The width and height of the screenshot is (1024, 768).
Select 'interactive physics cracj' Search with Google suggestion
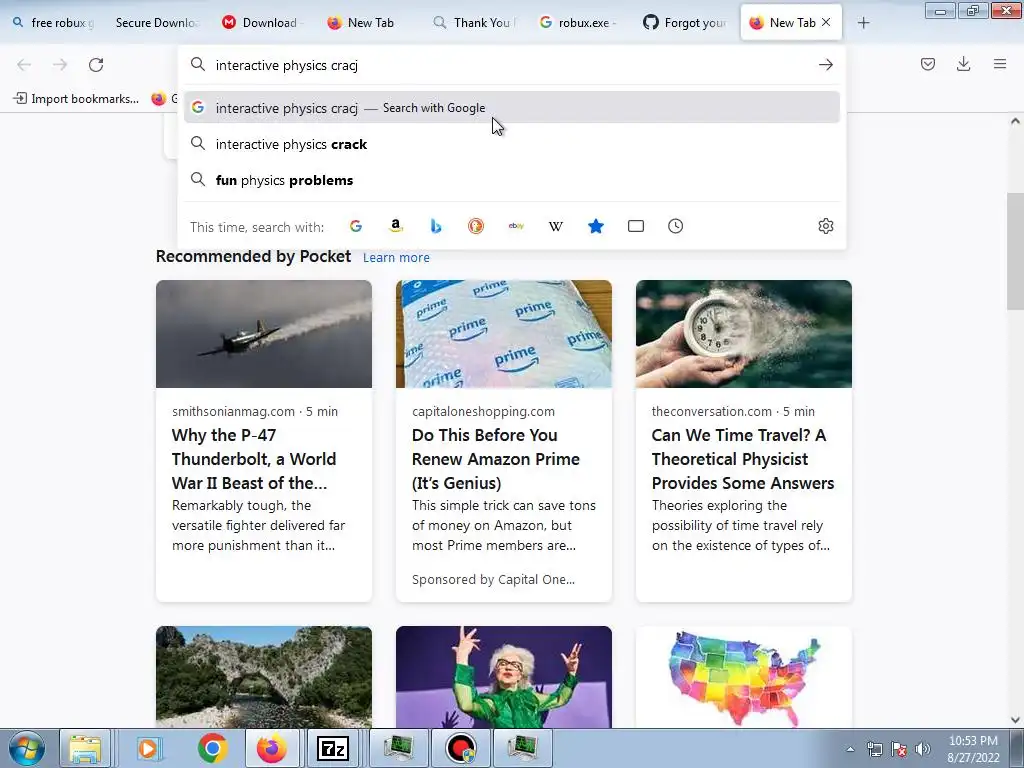pyautogui.click(x=512, y=108)
